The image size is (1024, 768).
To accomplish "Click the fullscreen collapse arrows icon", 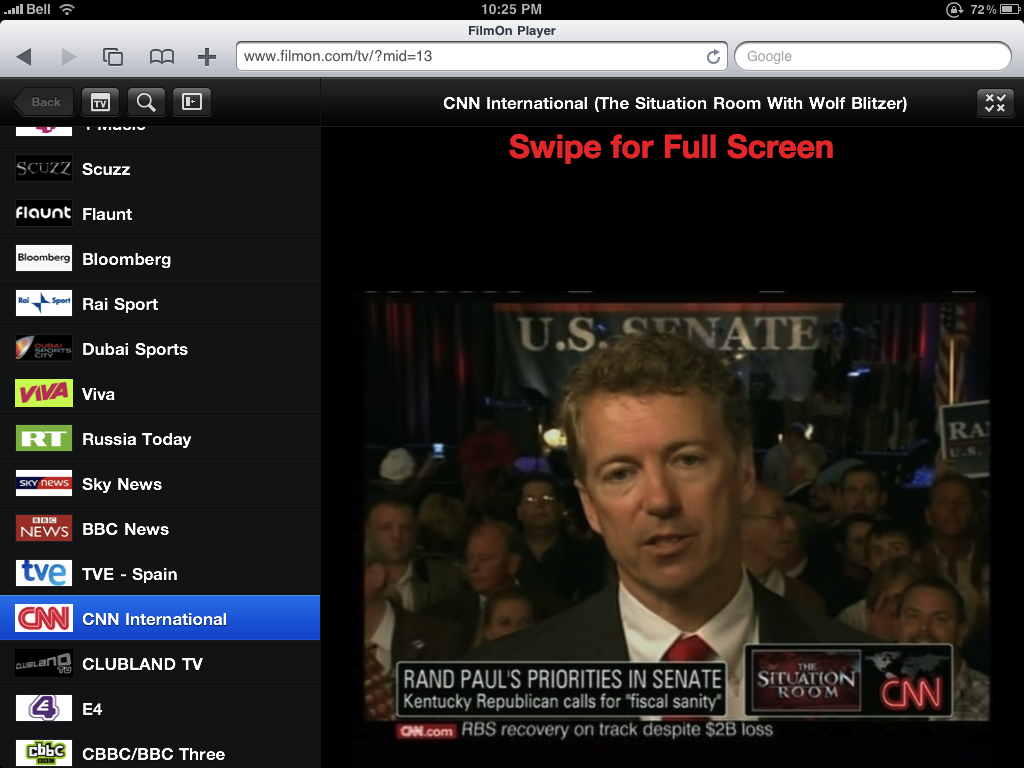I will tap(995, 103).
